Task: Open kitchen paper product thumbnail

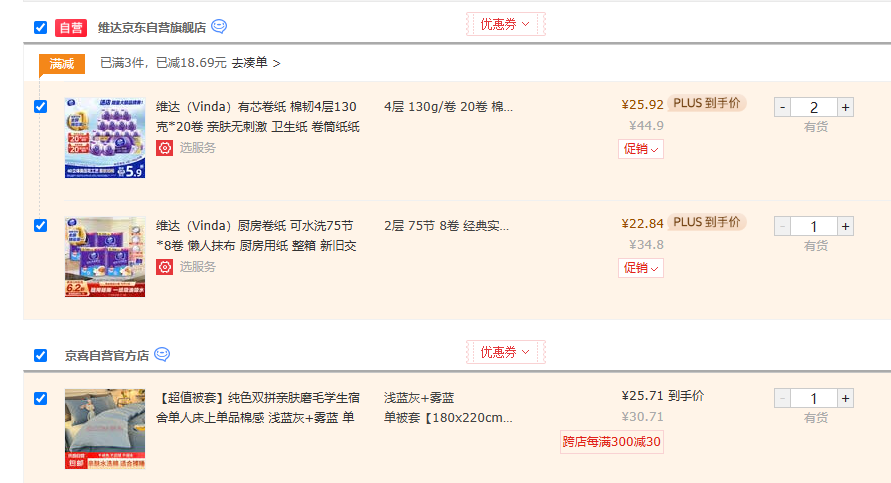Action: click(105, 256)
